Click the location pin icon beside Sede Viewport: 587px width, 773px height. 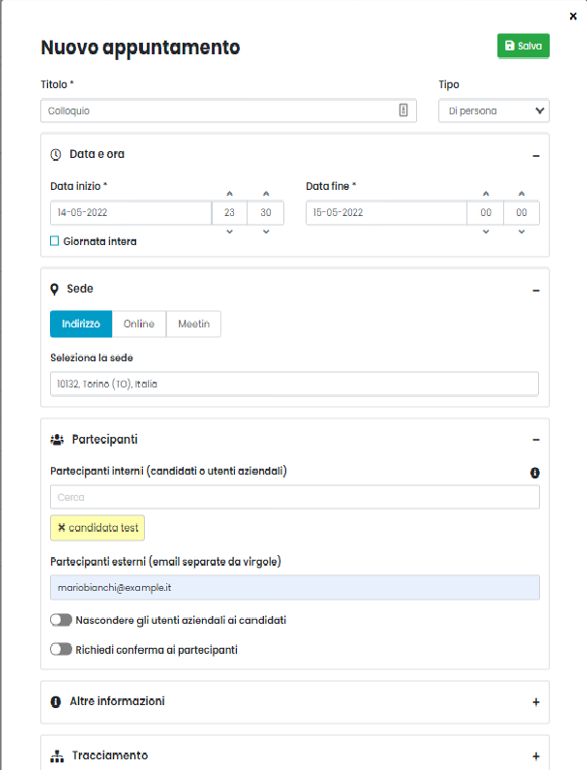(x=54, y=289)
